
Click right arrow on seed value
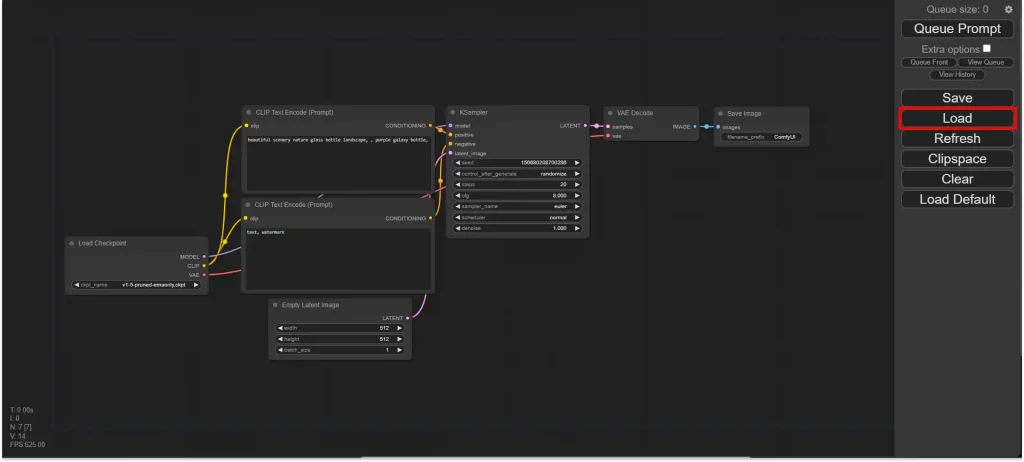(x=577, y=162)
